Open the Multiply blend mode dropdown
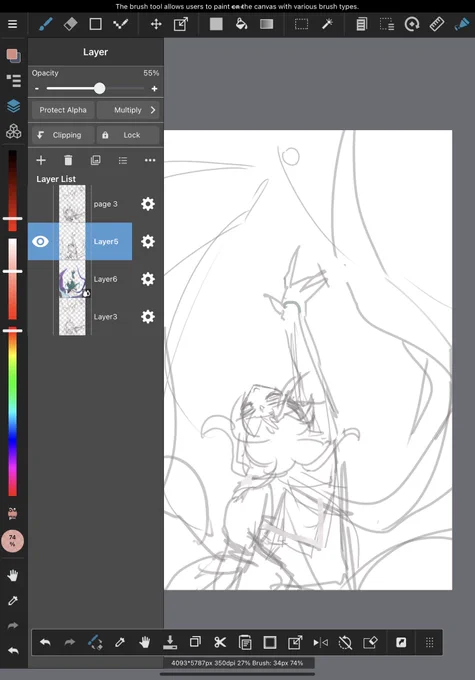The height and width of the screenshot is (680, 475). (128, 110)
